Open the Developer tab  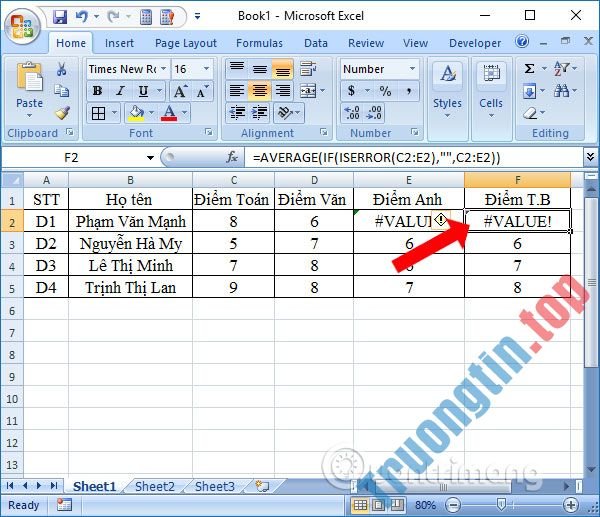(475, 43)
